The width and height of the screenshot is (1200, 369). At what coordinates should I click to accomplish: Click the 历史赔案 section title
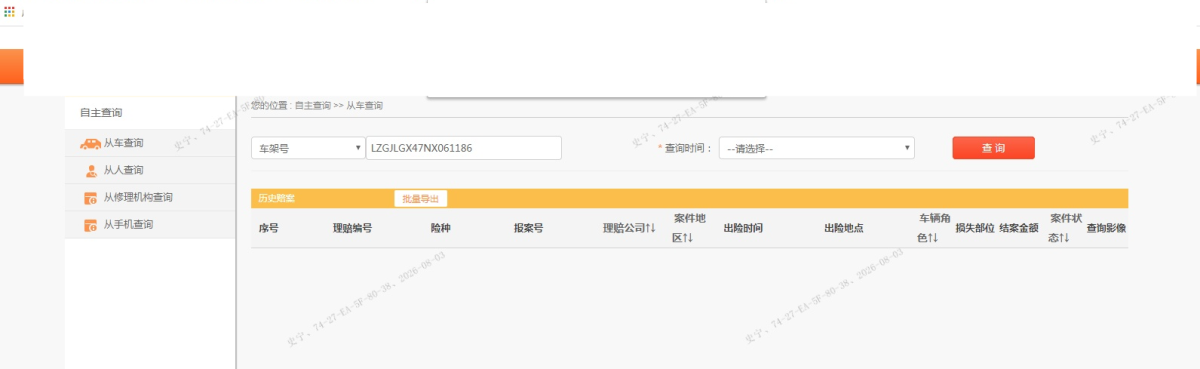click(277, 198)
